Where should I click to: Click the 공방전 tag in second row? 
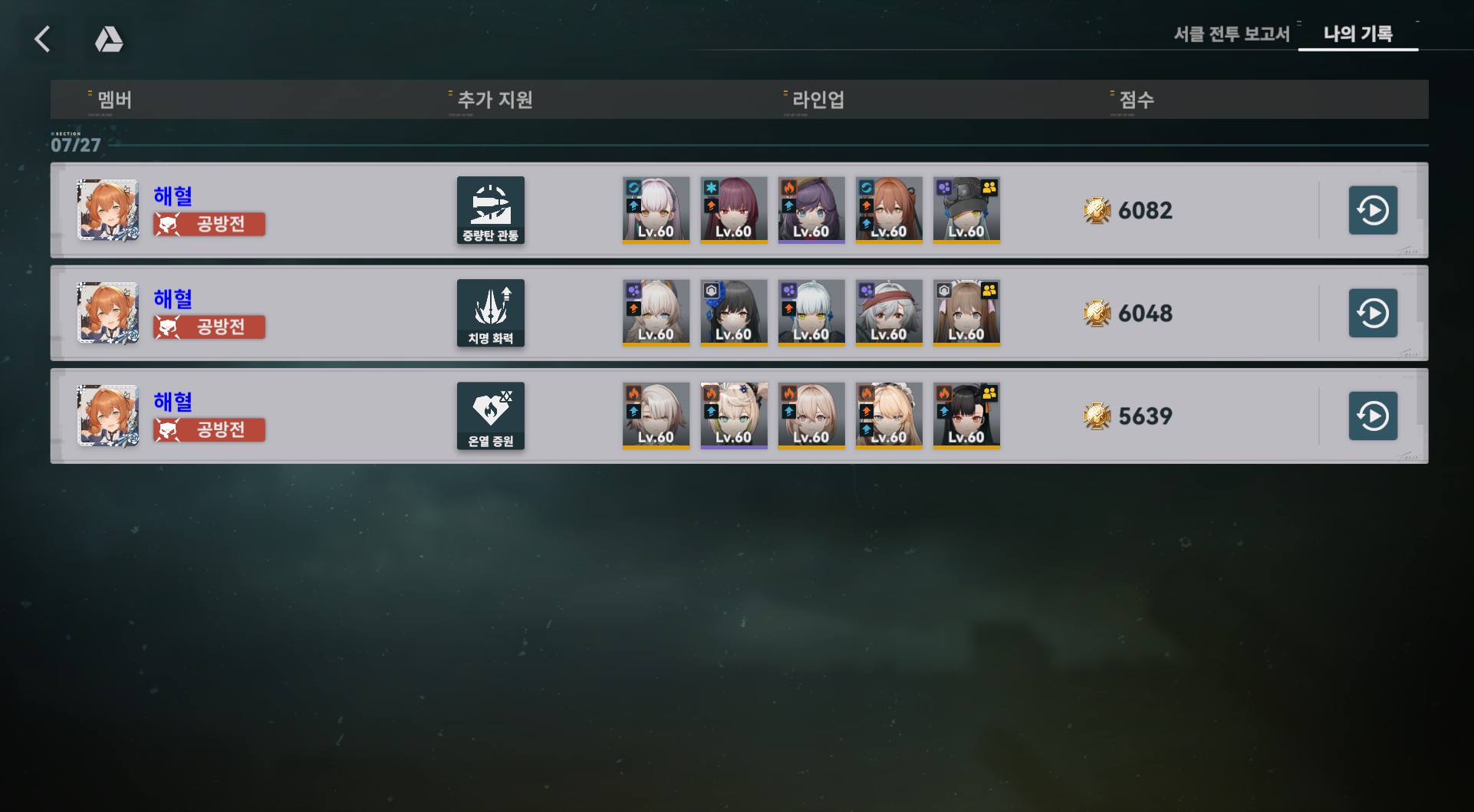[x=209, y=327]
